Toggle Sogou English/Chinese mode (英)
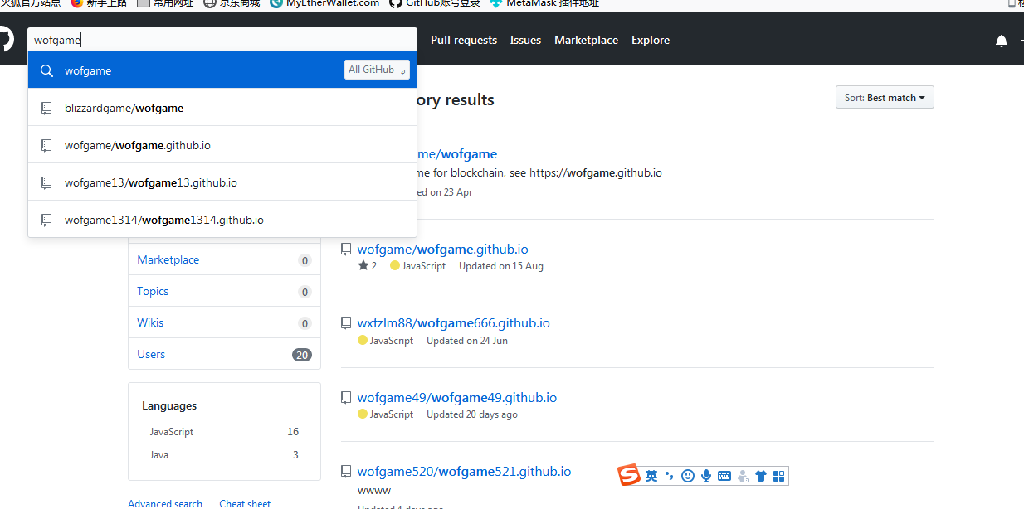The image size is (1024, 509). coord(651,476)
